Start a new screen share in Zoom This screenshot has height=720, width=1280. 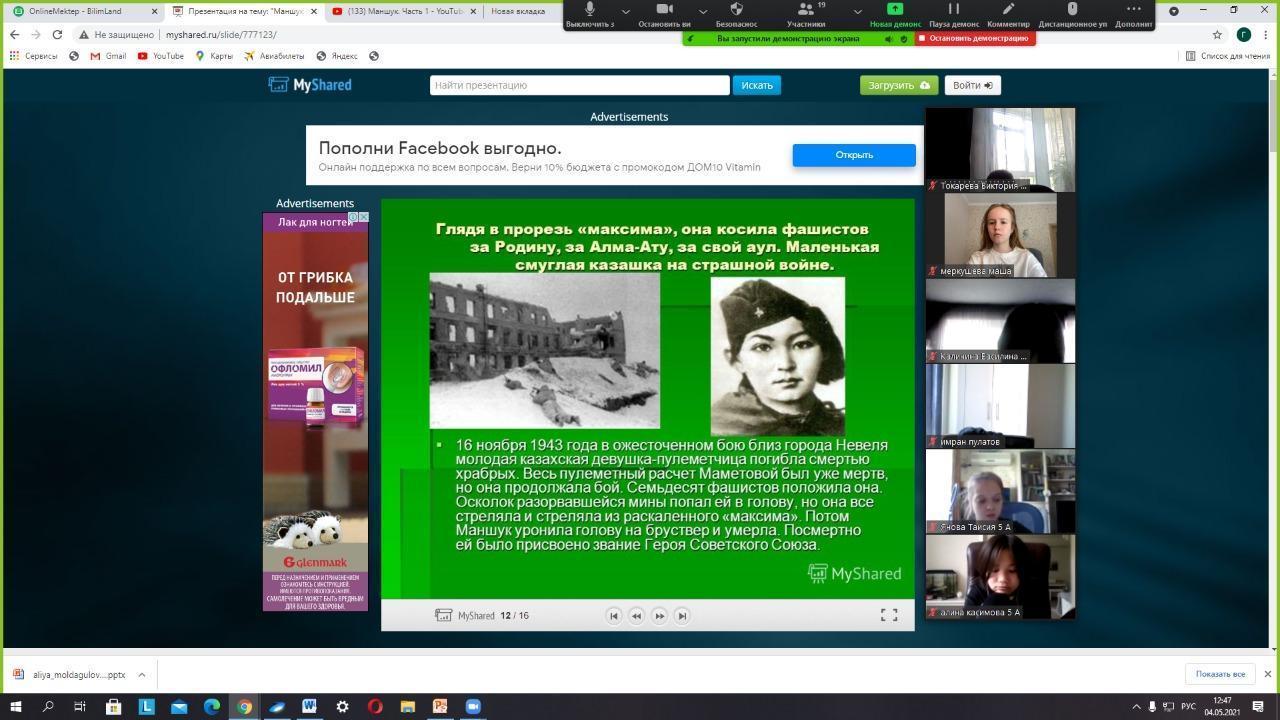tap(895, 12)
